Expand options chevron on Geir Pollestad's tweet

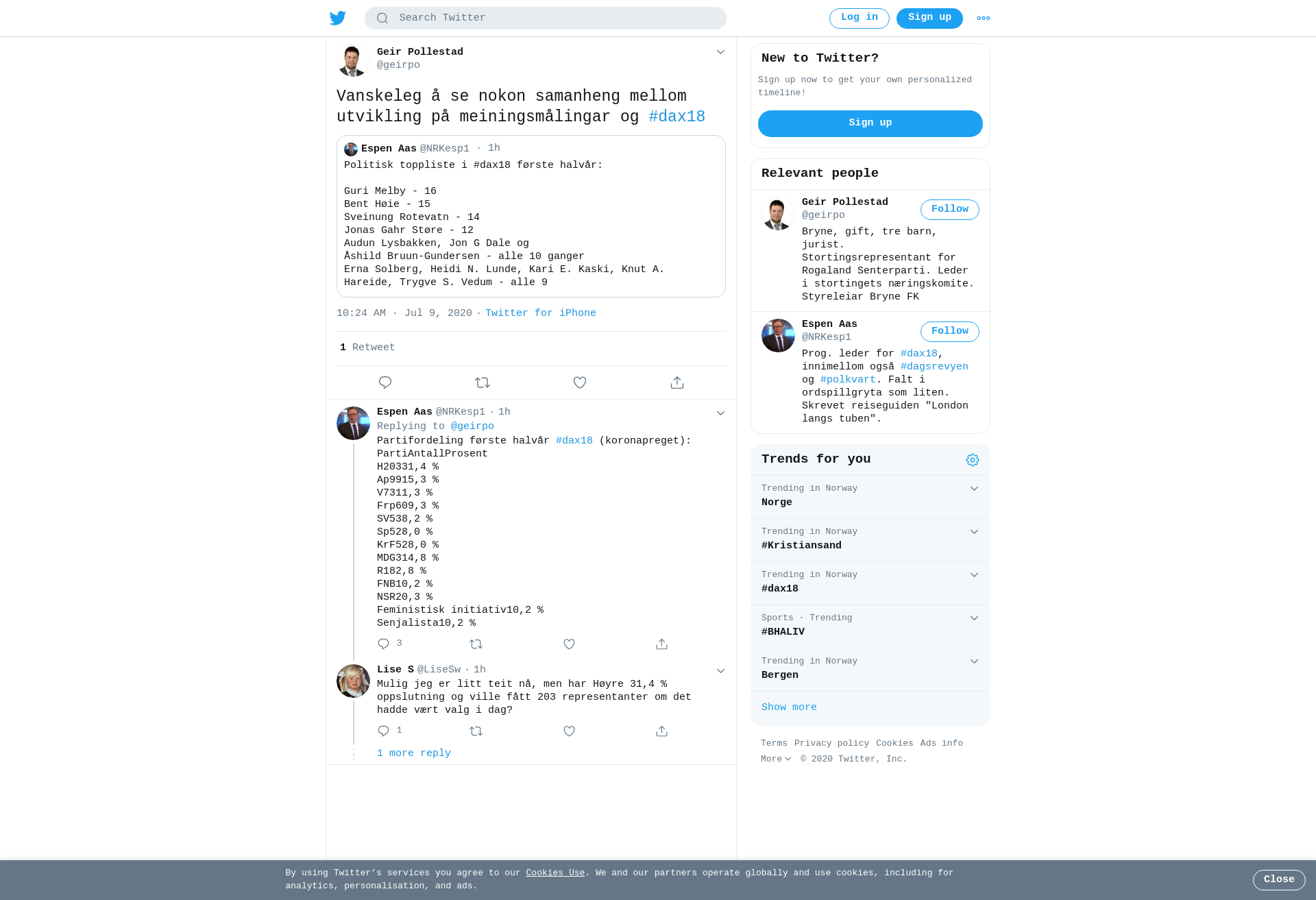720,52
